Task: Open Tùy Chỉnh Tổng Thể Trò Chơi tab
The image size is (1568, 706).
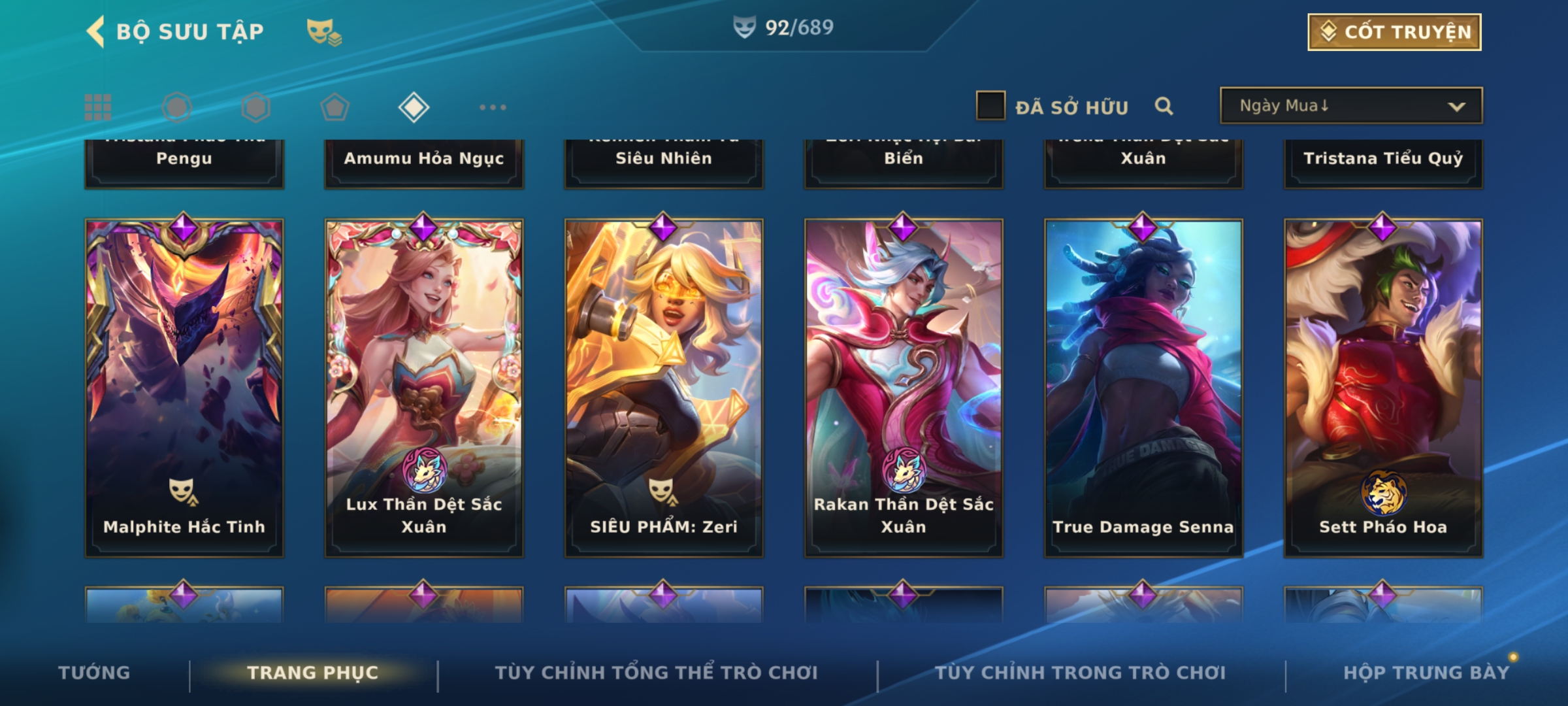Action: coord(656,673)
